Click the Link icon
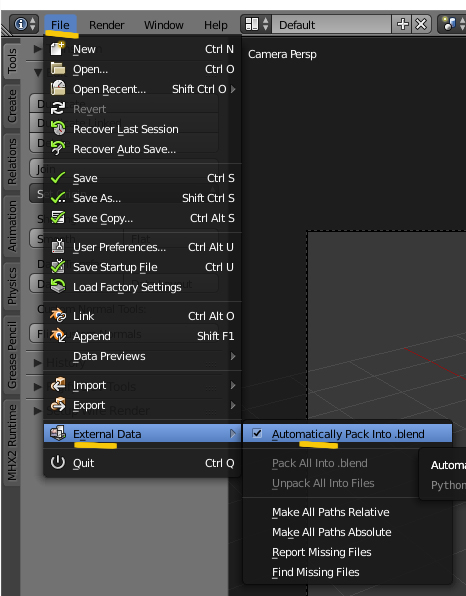 pyautogui.click(x=58, y=315)
